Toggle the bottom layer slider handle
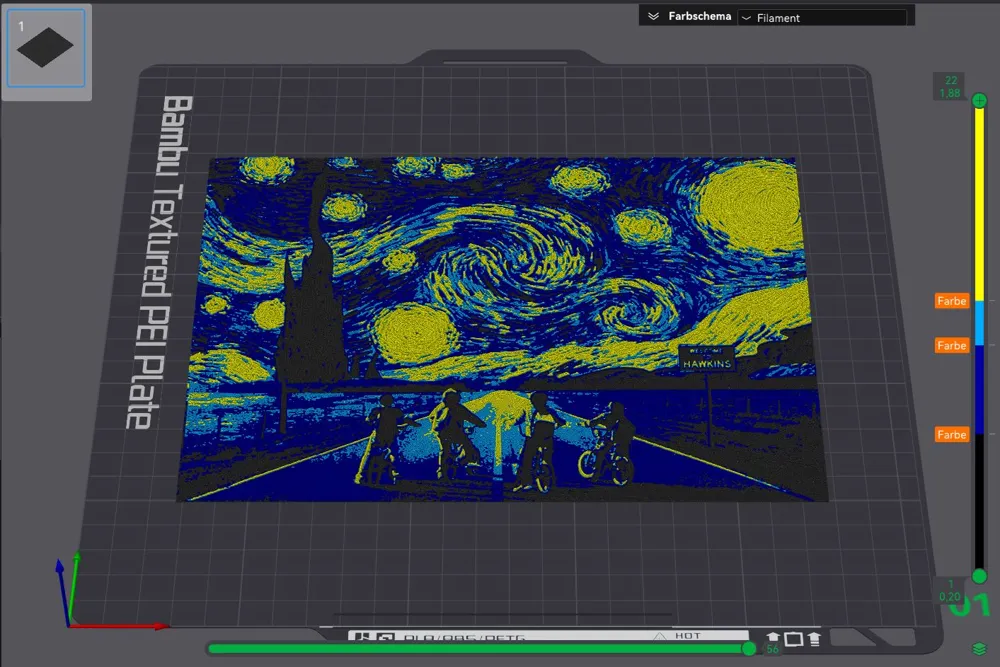The image size is (1000, 667). [x=979, y=577]
